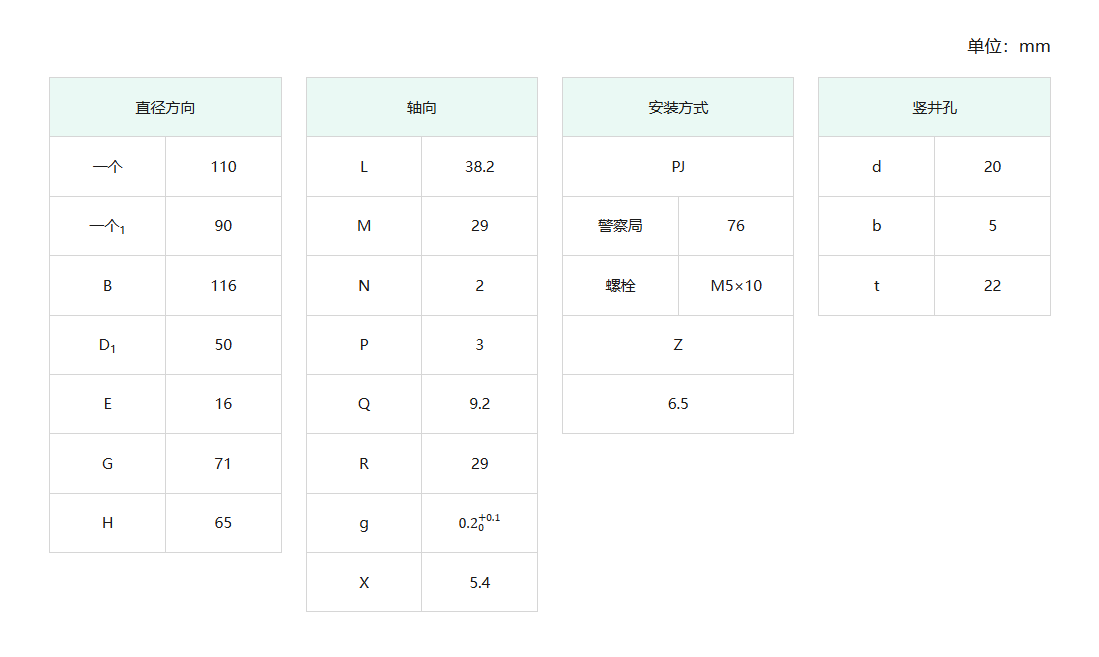This screenshot has height=657, width=1099.
Task: Click the 单位：mm unit label
Action: pos(1008,46)
